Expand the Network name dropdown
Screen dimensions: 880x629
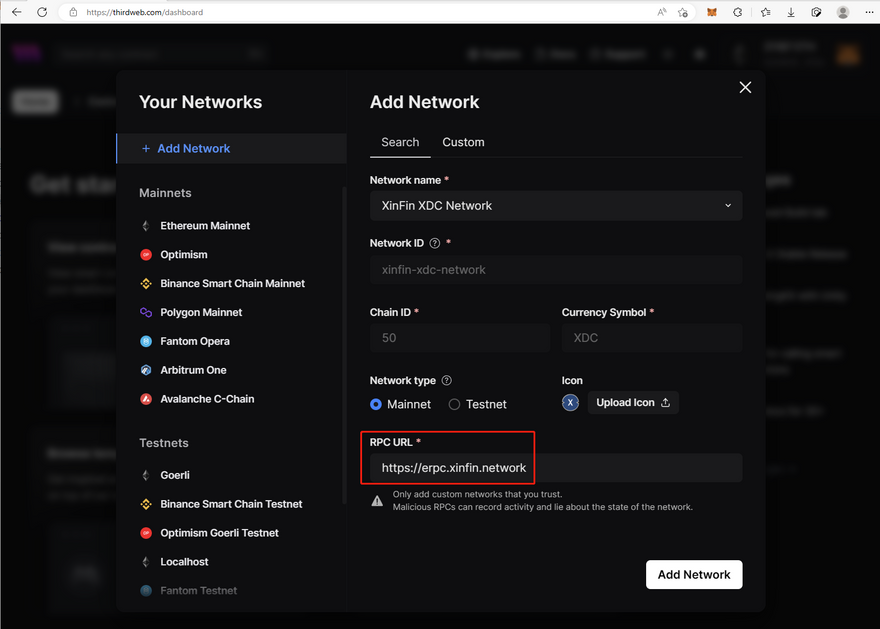pyautogui.click(x=556, y=205)
